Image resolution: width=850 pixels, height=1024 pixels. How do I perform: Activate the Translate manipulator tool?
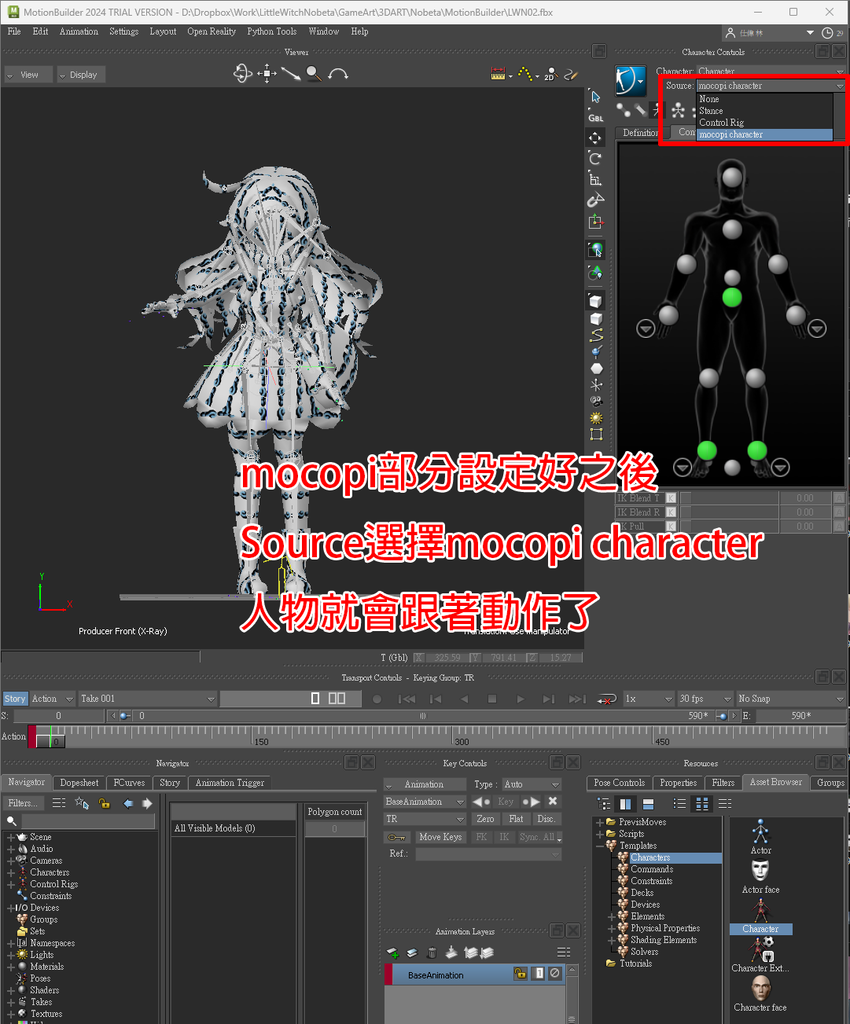(x=595, y=138)
